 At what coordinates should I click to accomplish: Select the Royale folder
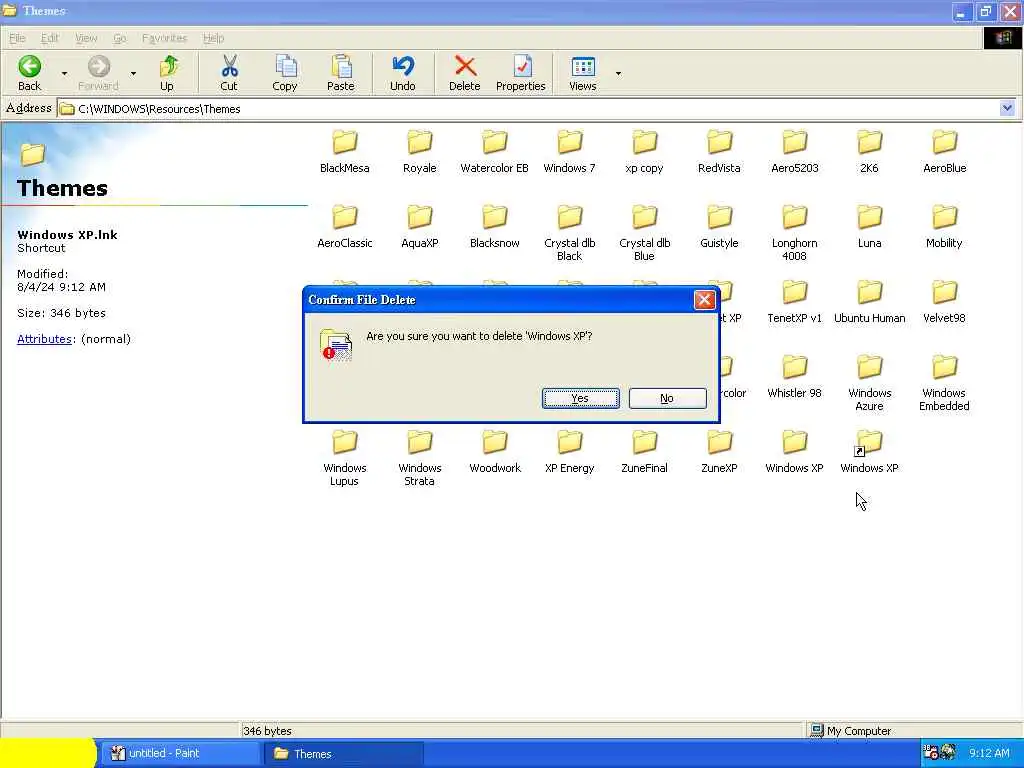tap(419, 152)
